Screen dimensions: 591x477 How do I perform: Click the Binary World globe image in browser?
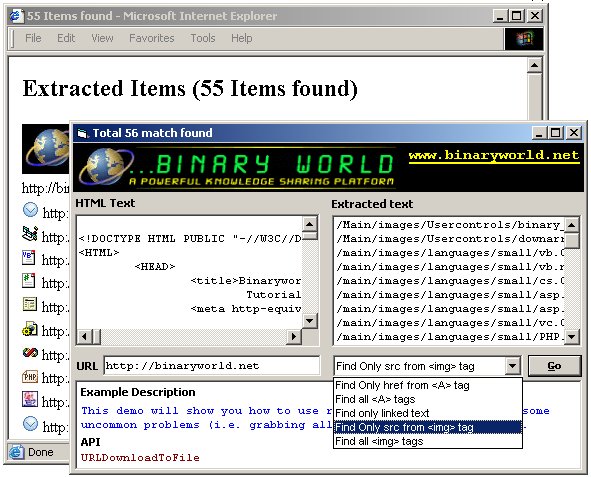click(46, 149)
